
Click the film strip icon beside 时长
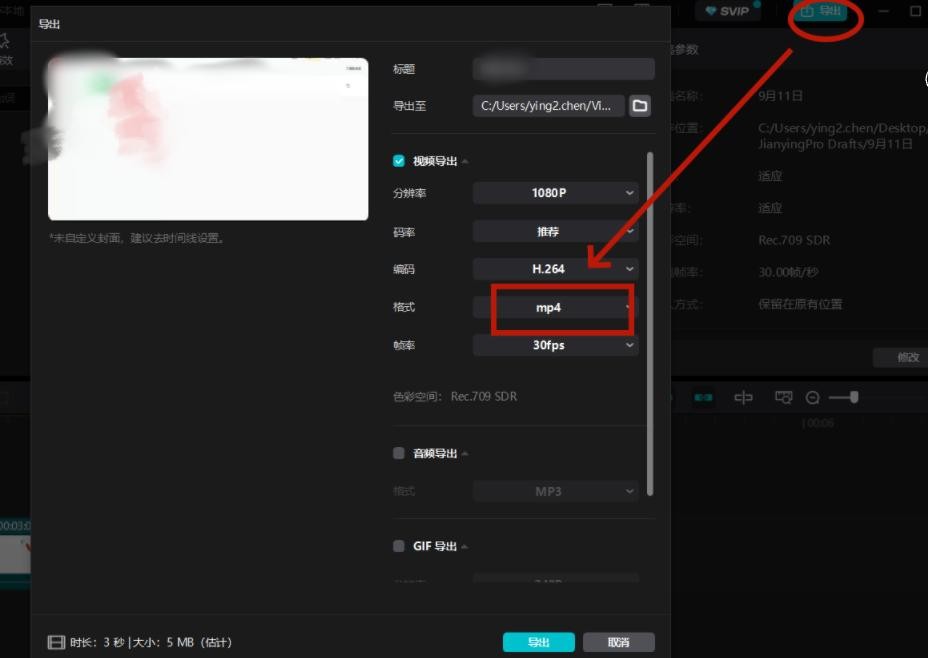coord(56,642)
